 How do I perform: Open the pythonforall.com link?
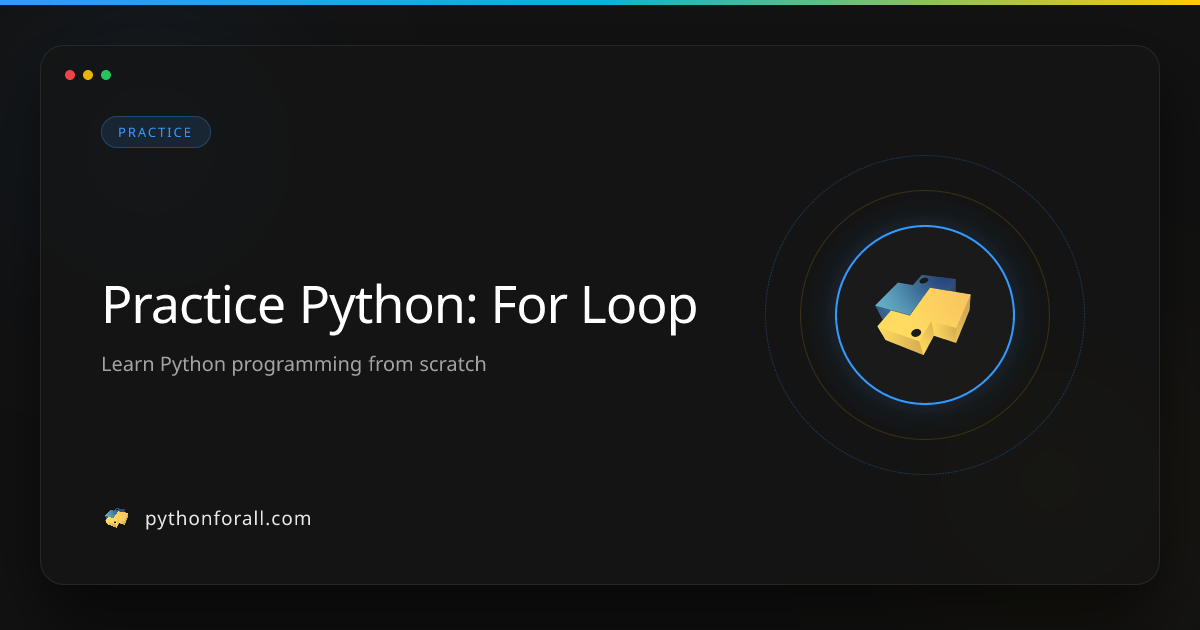pyautogui.click(x=228, y=519)
